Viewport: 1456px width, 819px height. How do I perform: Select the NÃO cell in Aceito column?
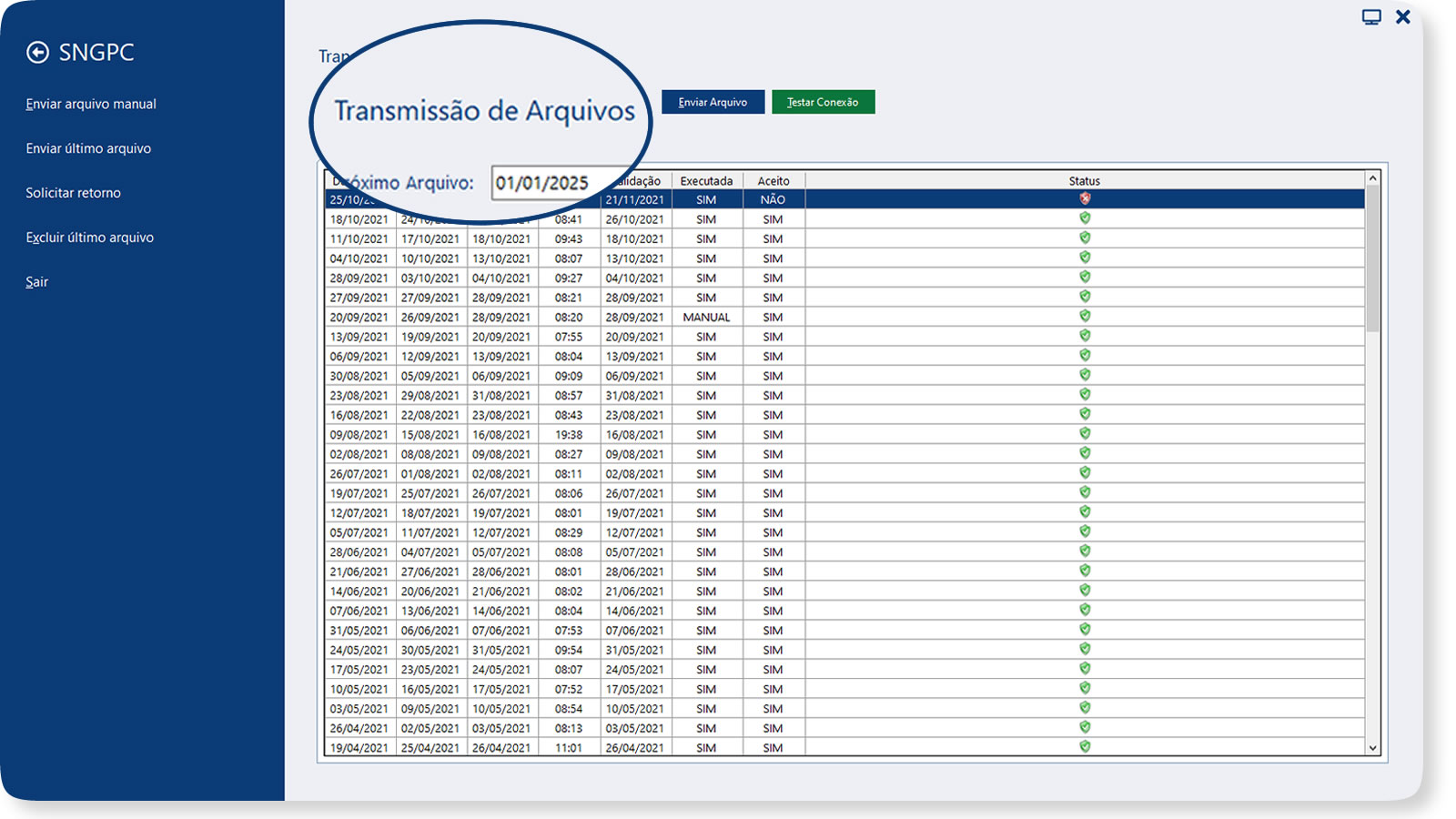tap(773, 199)
